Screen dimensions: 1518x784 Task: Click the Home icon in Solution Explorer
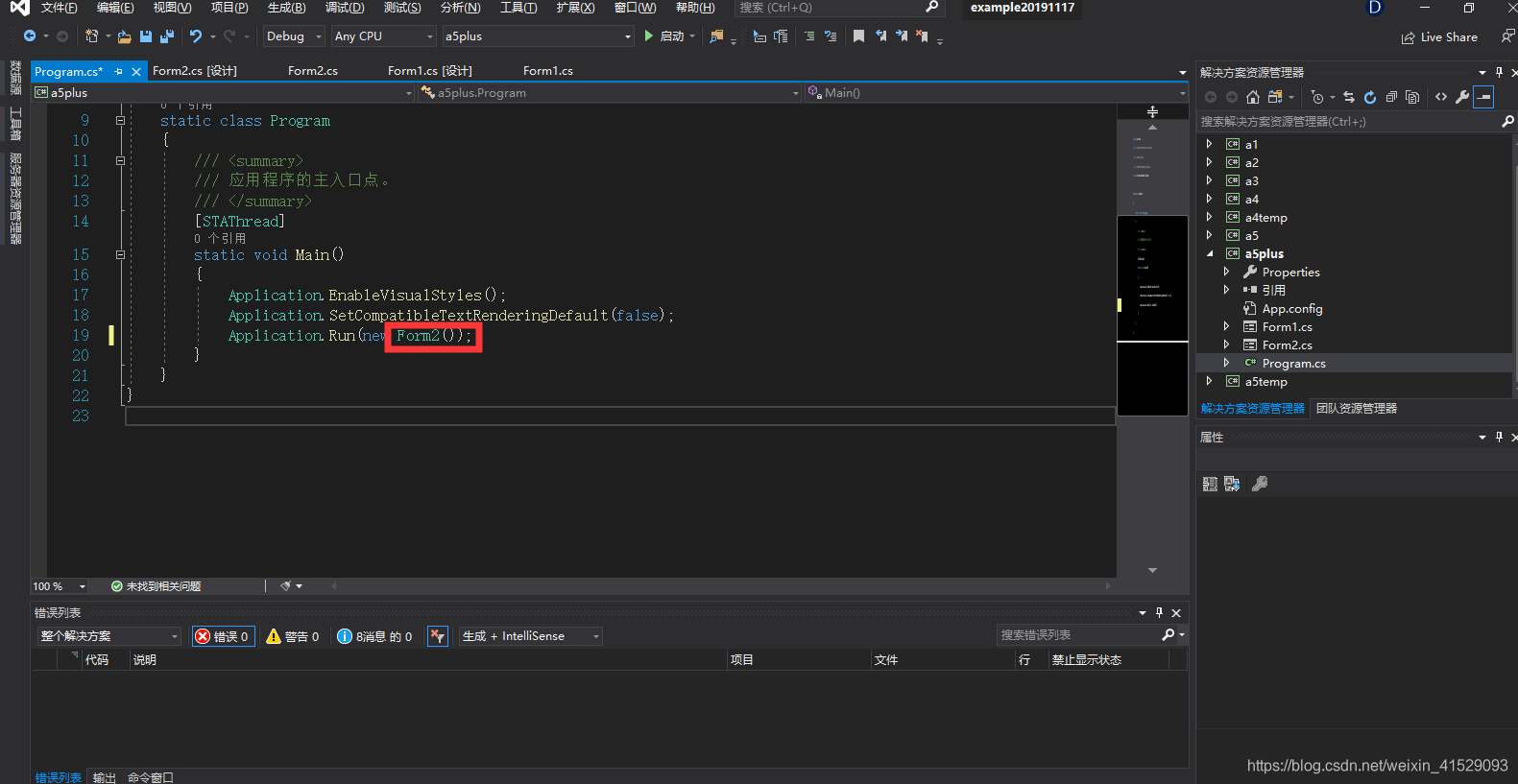coord(1253,97)
